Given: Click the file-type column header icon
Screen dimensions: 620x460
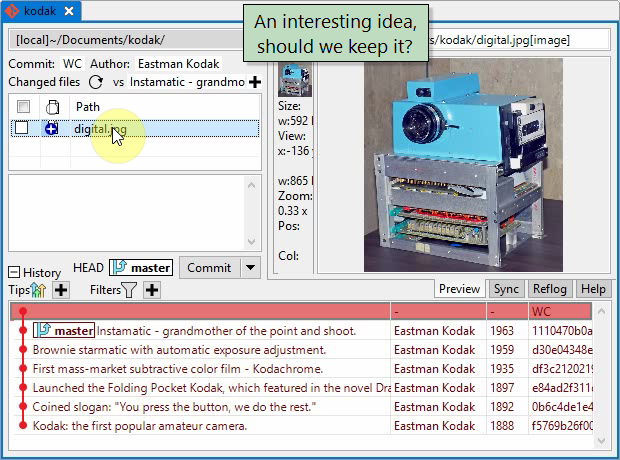Looking at the screenshot, I should pos(51,106).
